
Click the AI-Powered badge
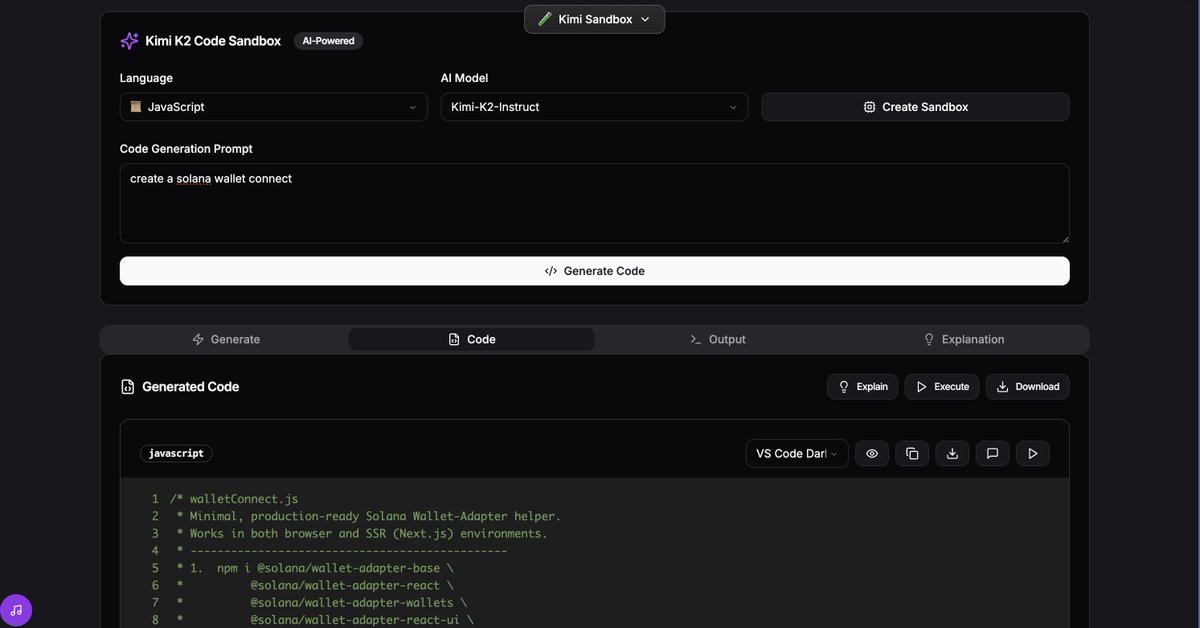click(x=328, y=41)
